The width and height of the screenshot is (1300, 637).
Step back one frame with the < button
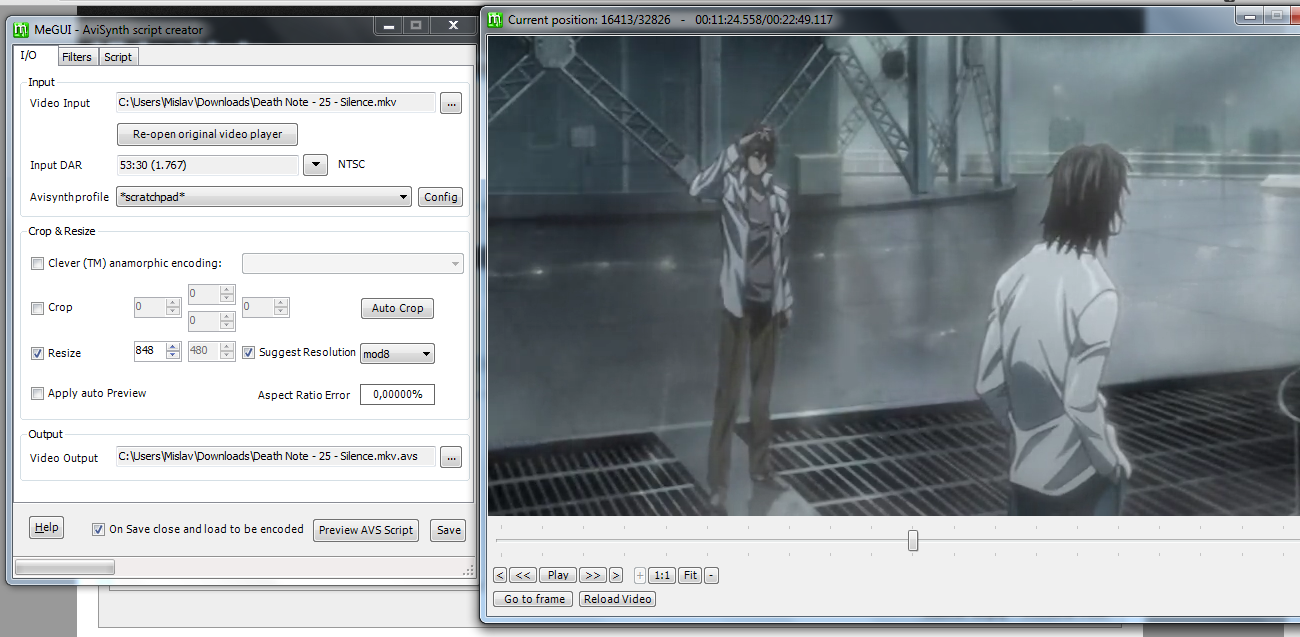pyautogui.click(x=500, y=575)
